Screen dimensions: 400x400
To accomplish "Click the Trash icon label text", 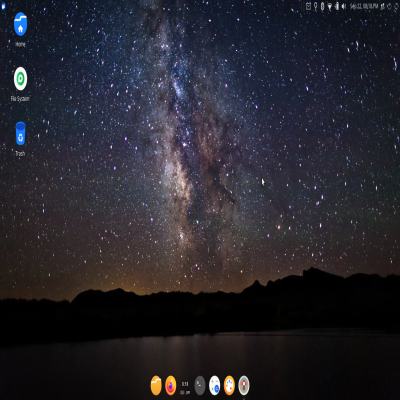I will pyautogui.click(x=20, y=154).
